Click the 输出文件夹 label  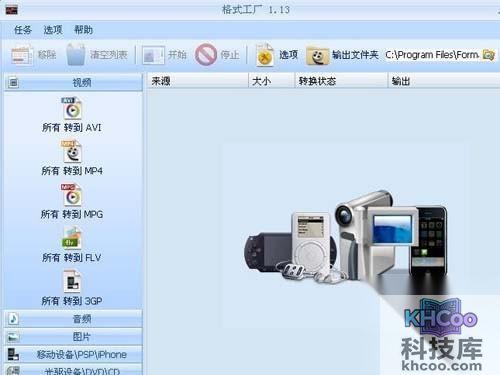click(355, 55)
